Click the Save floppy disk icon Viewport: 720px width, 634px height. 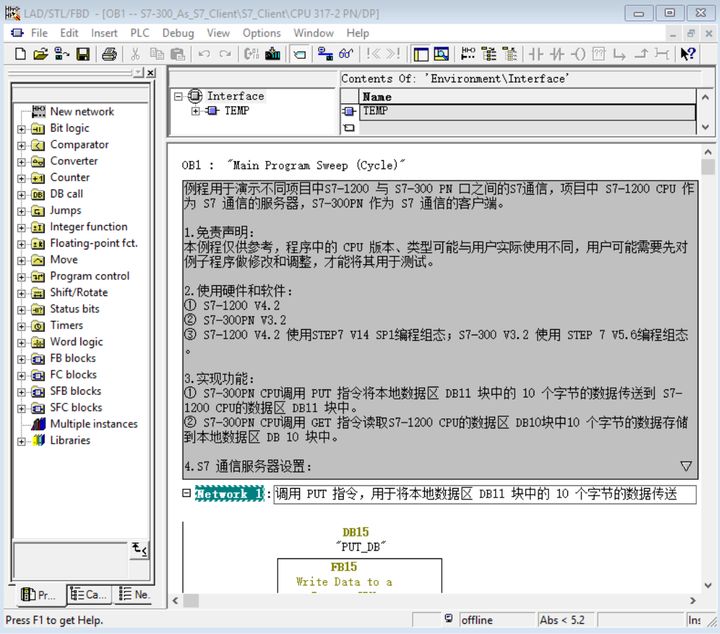tap(83, 54)
